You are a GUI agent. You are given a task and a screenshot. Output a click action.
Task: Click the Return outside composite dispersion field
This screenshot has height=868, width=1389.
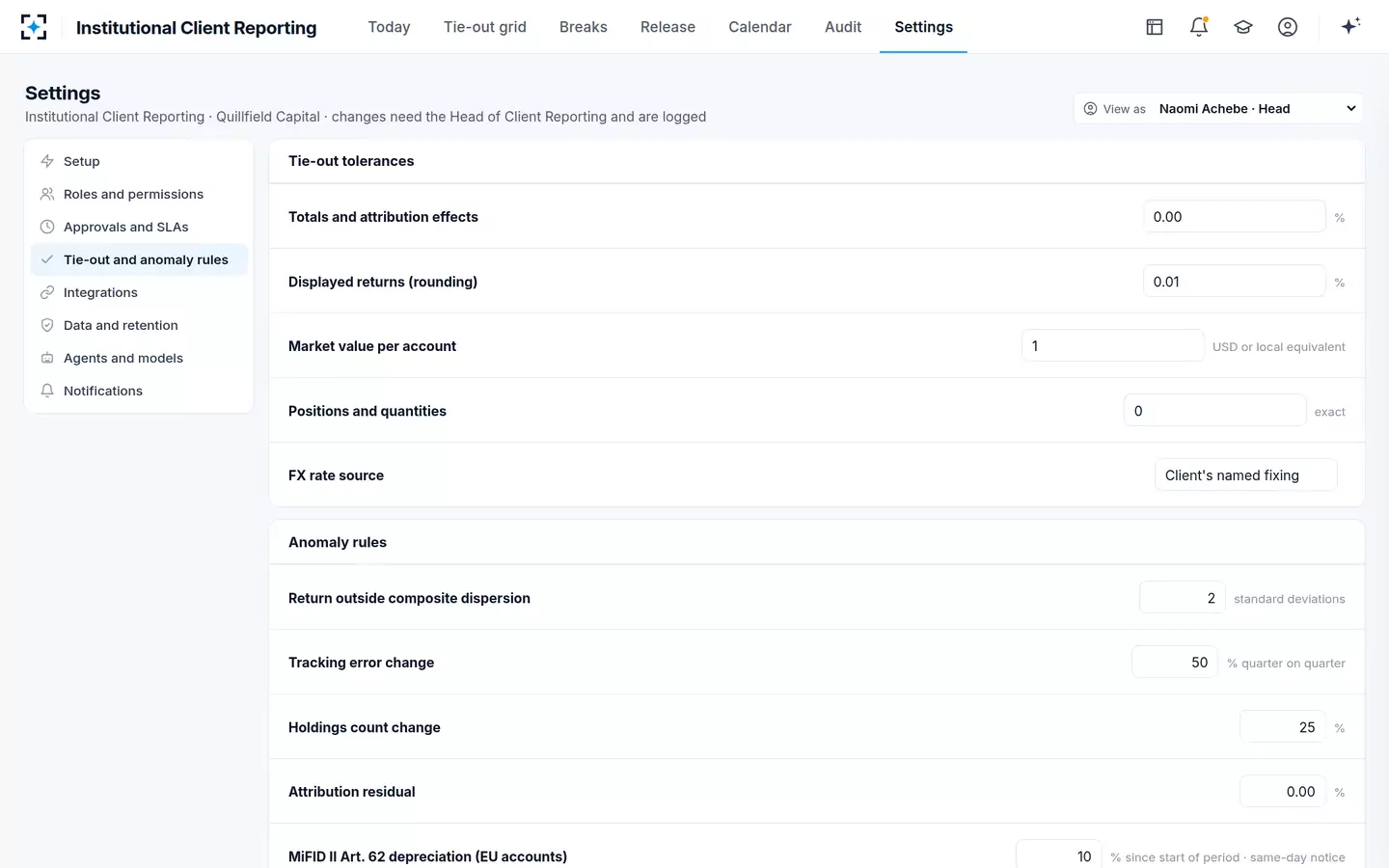point(1183,597)
